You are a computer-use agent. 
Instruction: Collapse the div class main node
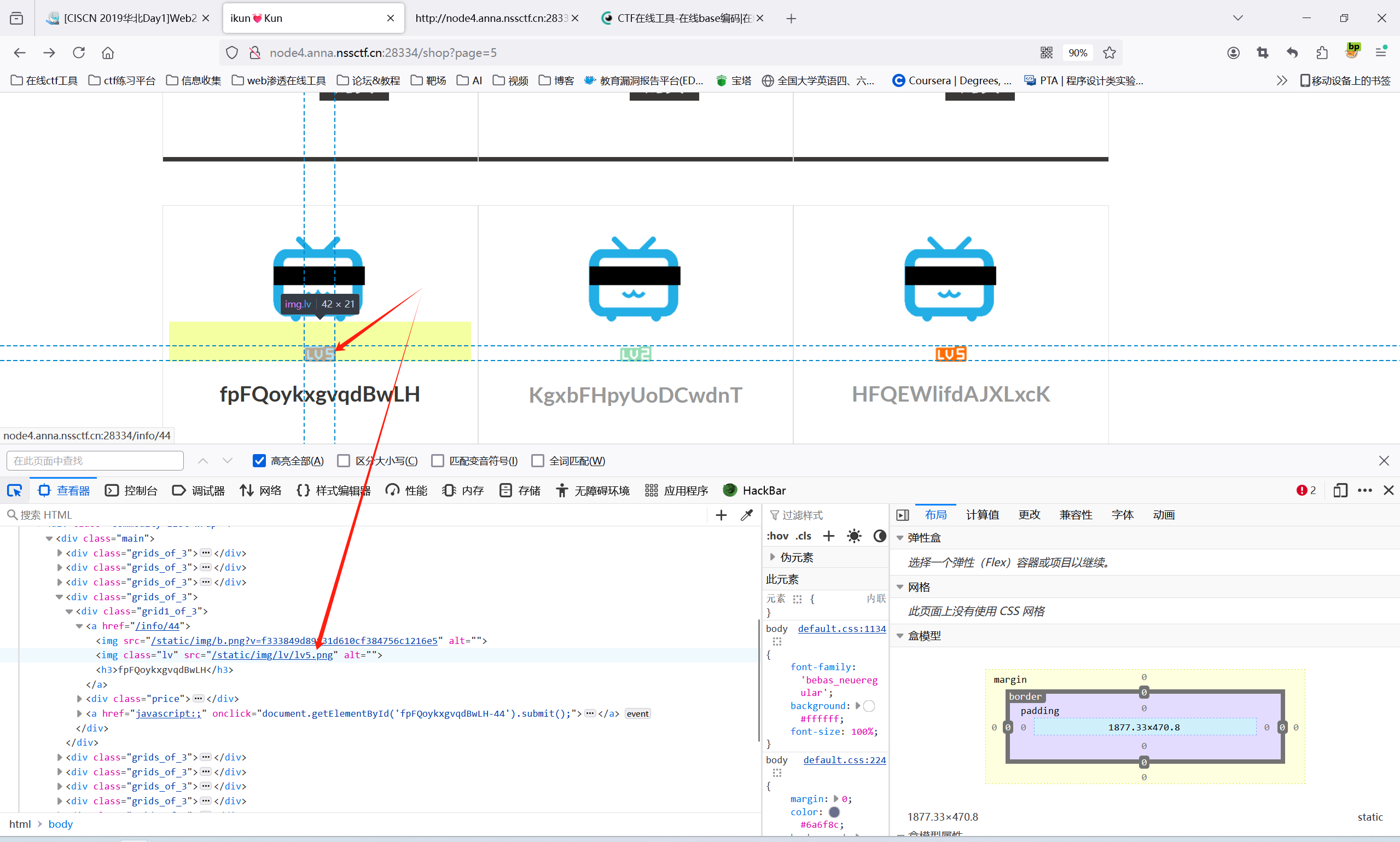[49, 538]
